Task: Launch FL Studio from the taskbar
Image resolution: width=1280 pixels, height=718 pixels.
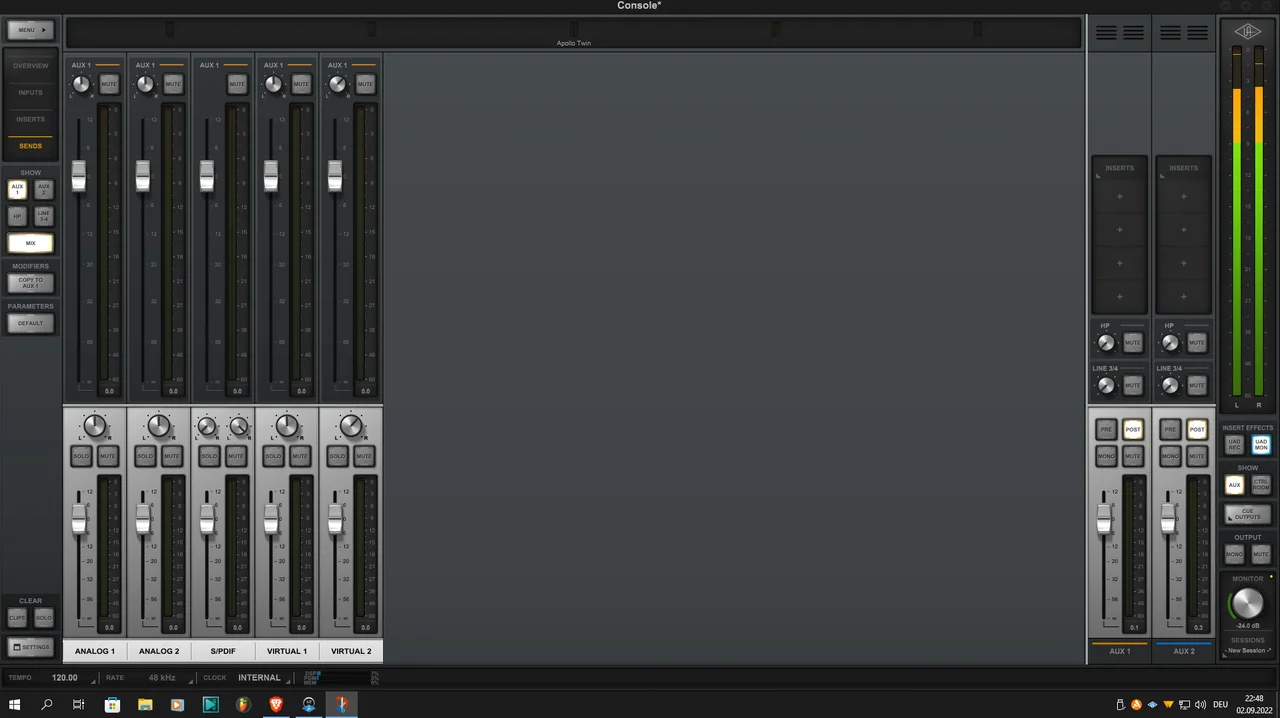Action: [243, 705]
